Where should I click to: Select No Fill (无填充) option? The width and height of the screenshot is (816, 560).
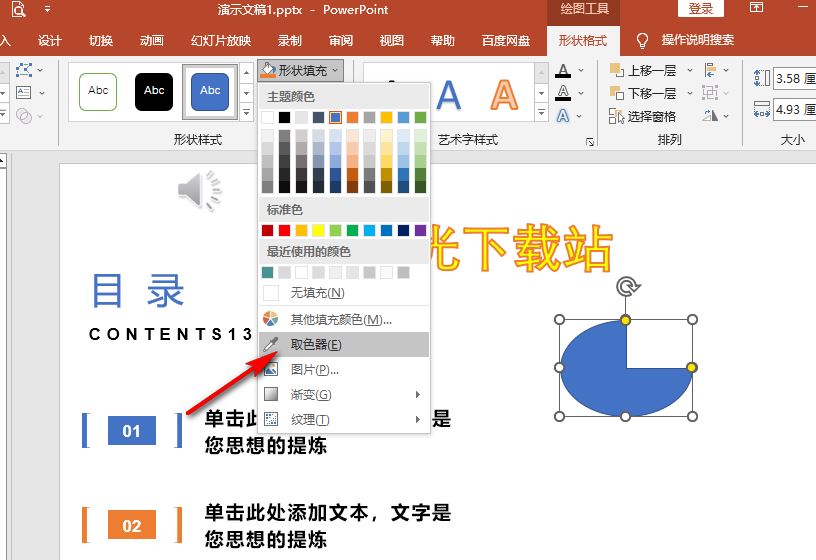tap(317, 293)
